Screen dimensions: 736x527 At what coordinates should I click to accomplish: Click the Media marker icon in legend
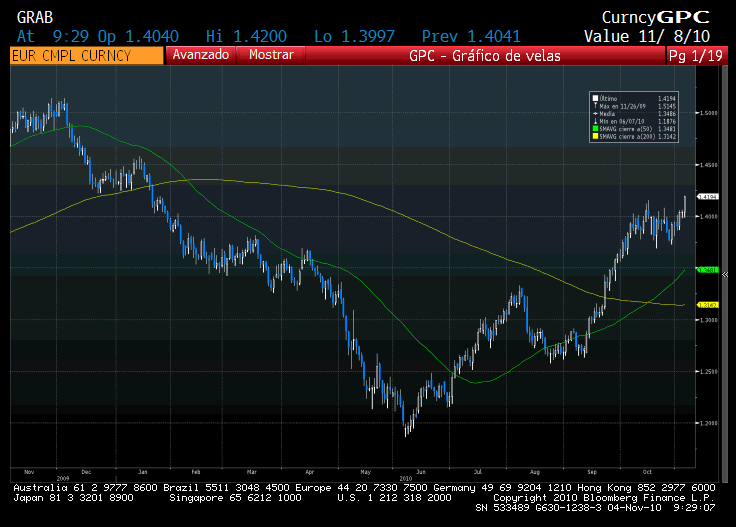pos(595,114)
